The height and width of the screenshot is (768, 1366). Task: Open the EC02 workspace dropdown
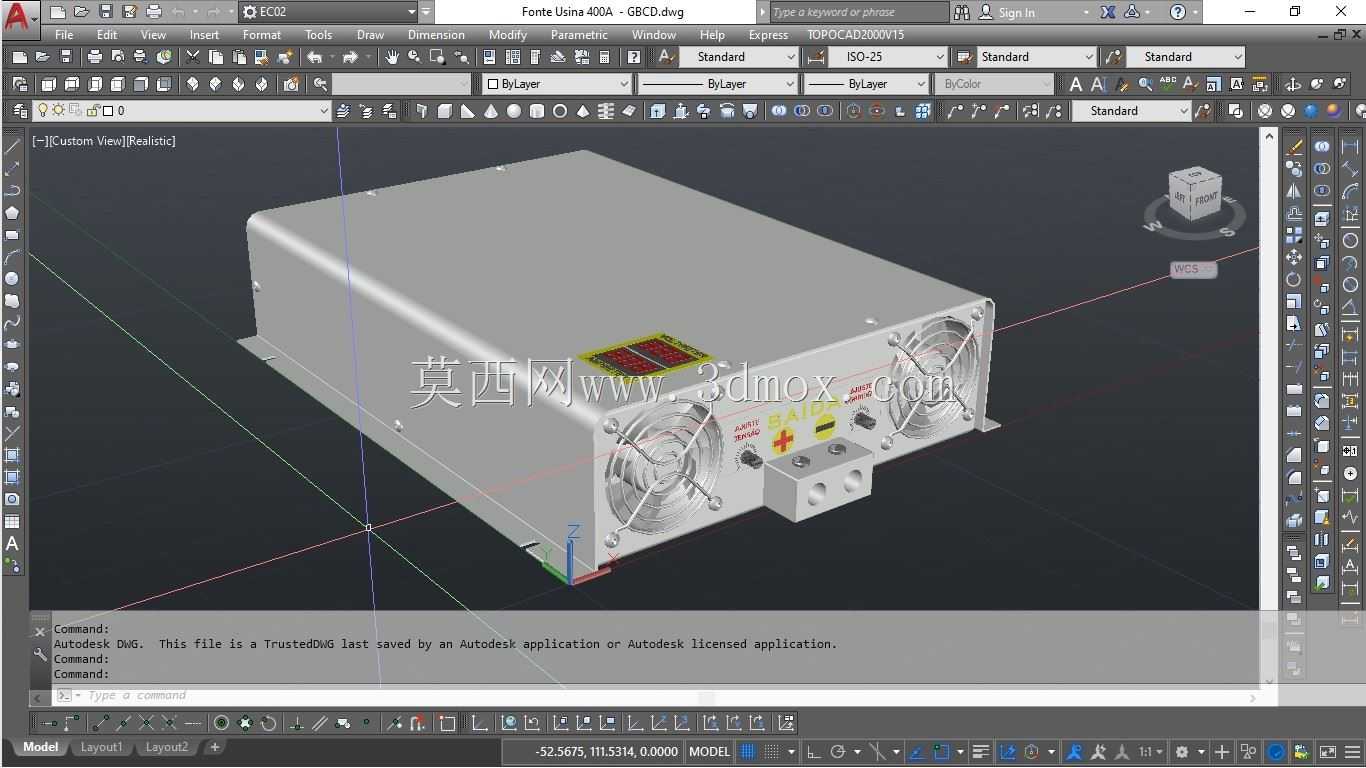pos(329,12)
